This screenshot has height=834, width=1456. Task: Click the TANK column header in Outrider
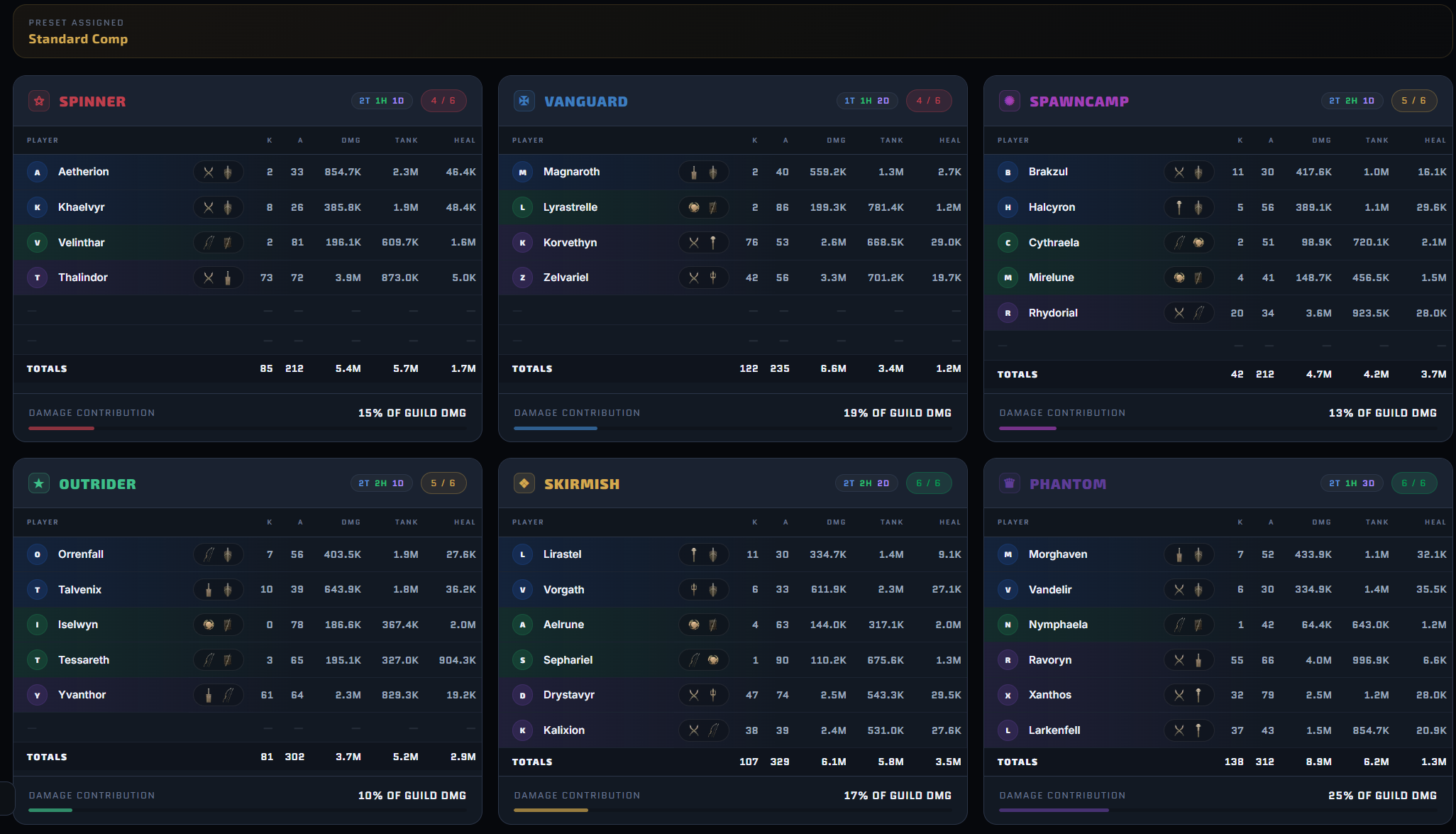point(407,522)
